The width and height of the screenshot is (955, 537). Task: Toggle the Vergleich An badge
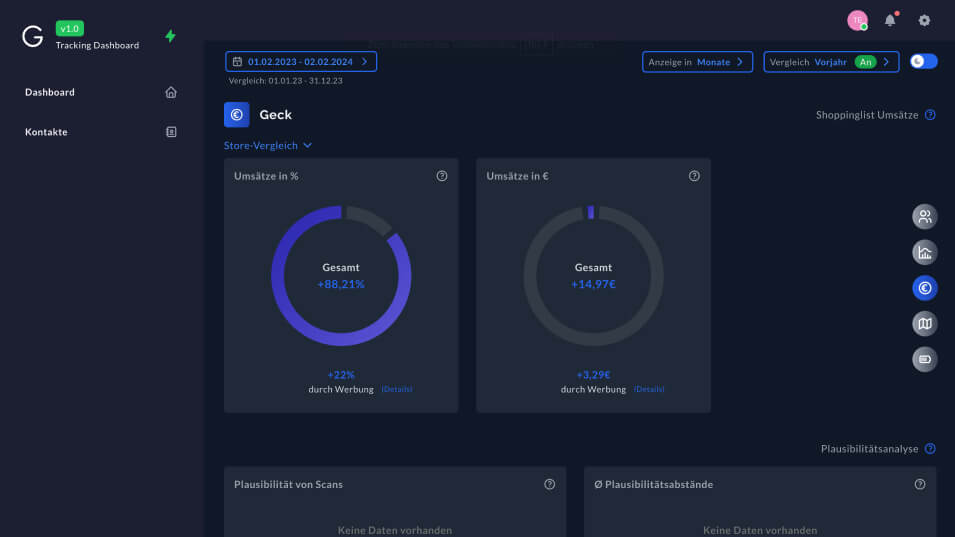click(x=865, y=62)
